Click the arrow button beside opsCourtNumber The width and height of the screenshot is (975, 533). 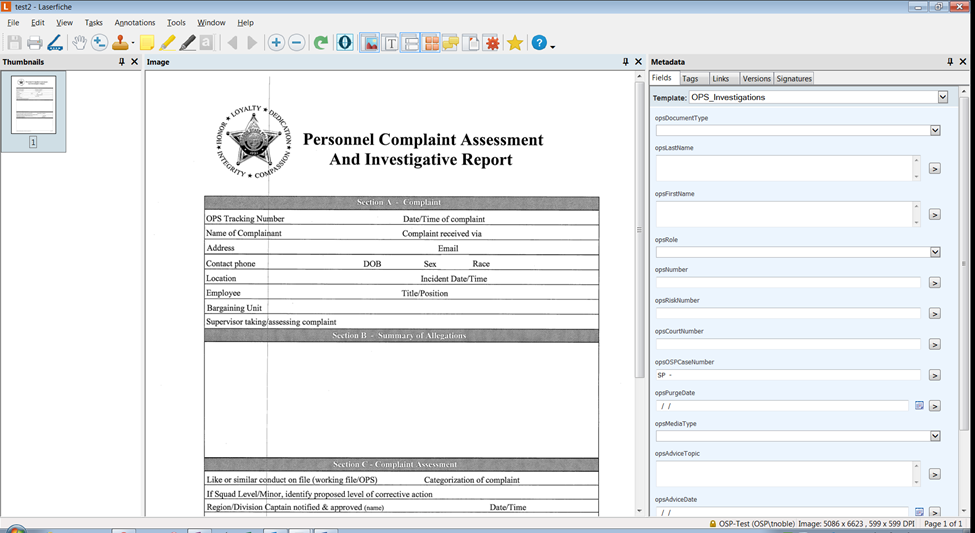point(935,344)
